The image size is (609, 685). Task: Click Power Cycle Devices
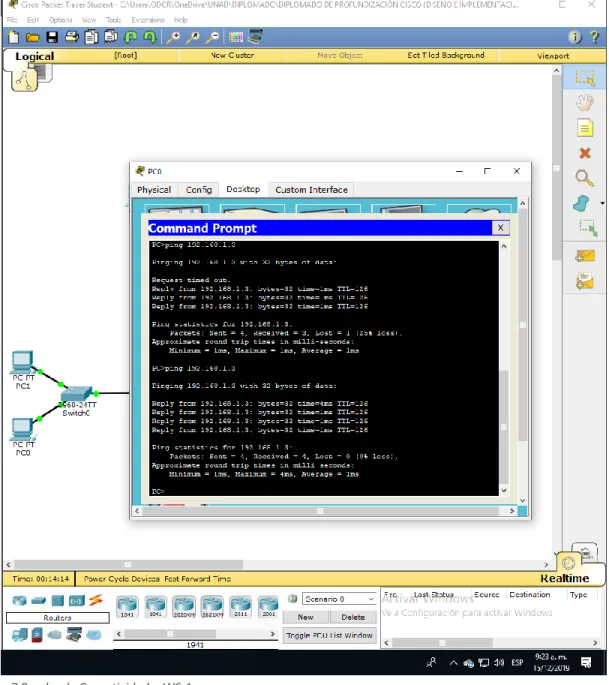click(x=121, y=579)
